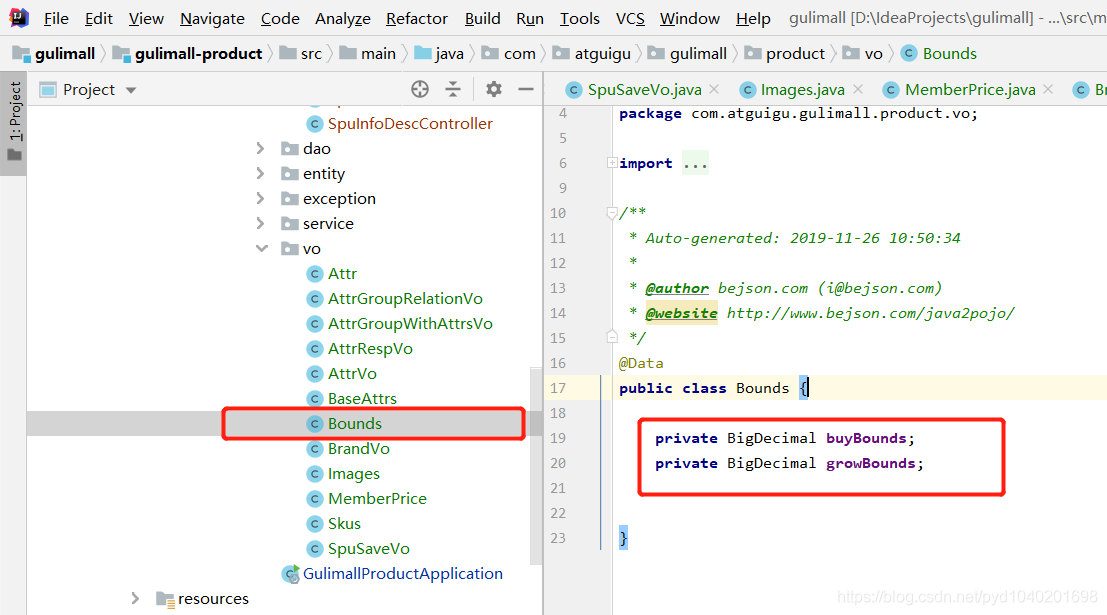Select Bounds class in tree
This screenshot has height=615, width=1107.
tap(354, 424)
